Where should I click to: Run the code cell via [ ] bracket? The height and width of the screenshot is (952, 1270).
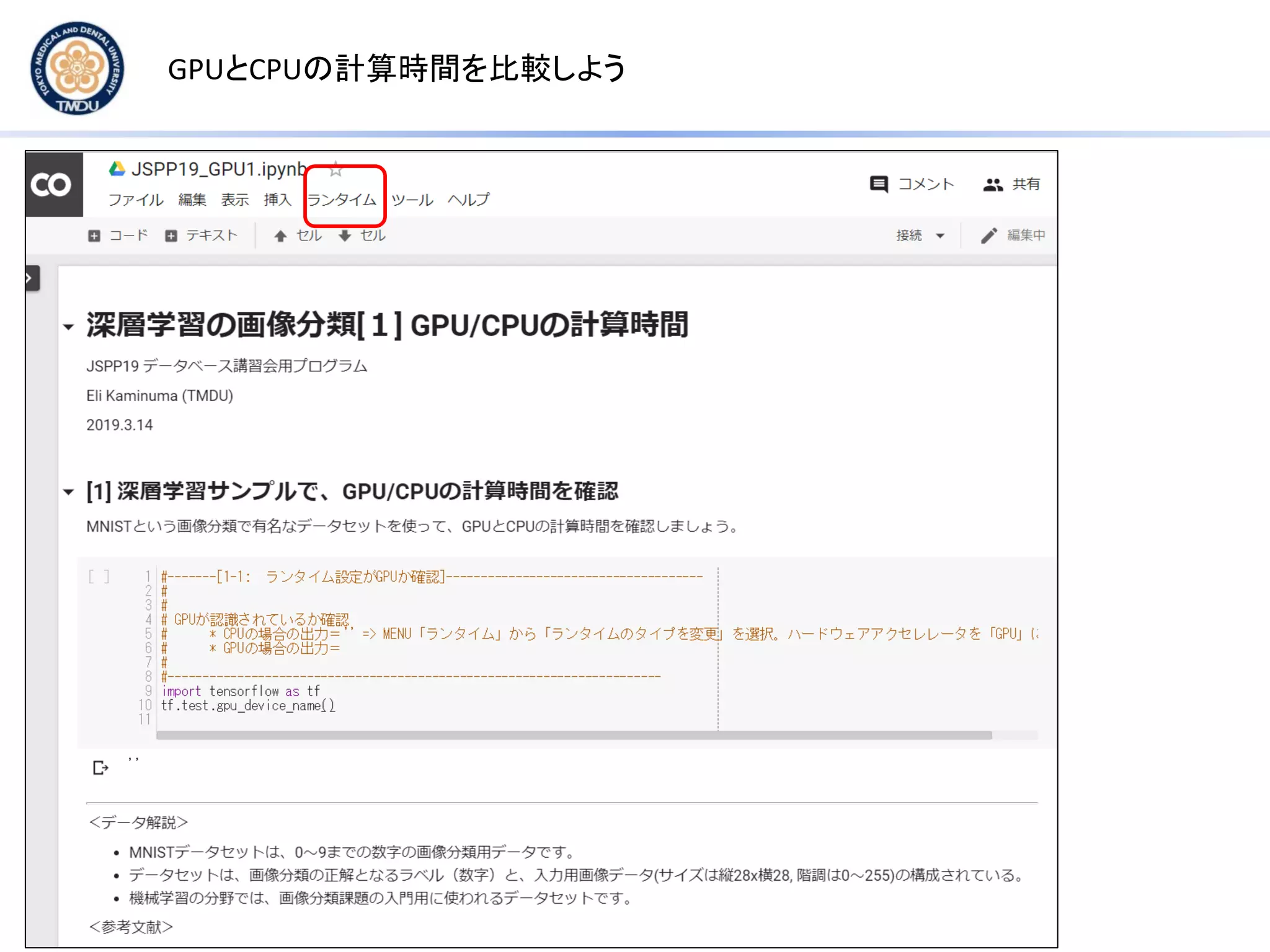[x=99, y=576]
